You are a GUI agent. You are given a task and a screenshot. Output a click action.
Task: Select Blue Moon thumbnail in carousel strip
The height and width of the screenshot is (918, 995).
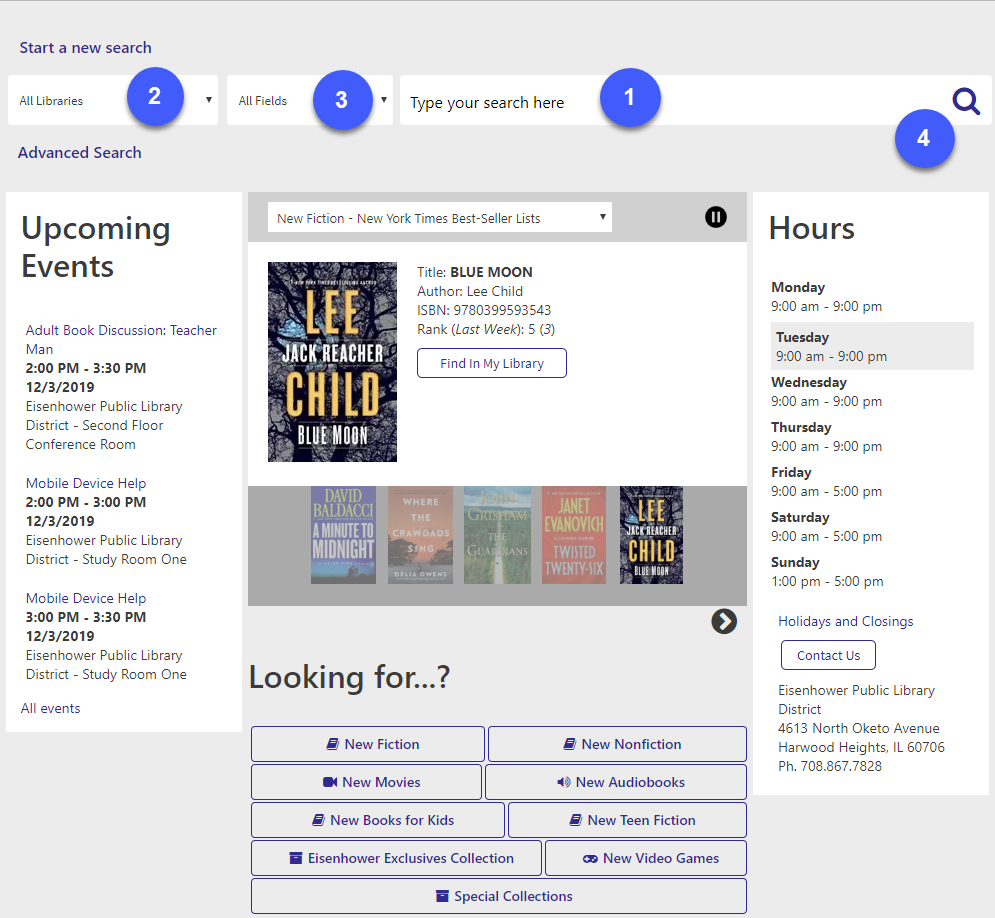click(651, 535)
